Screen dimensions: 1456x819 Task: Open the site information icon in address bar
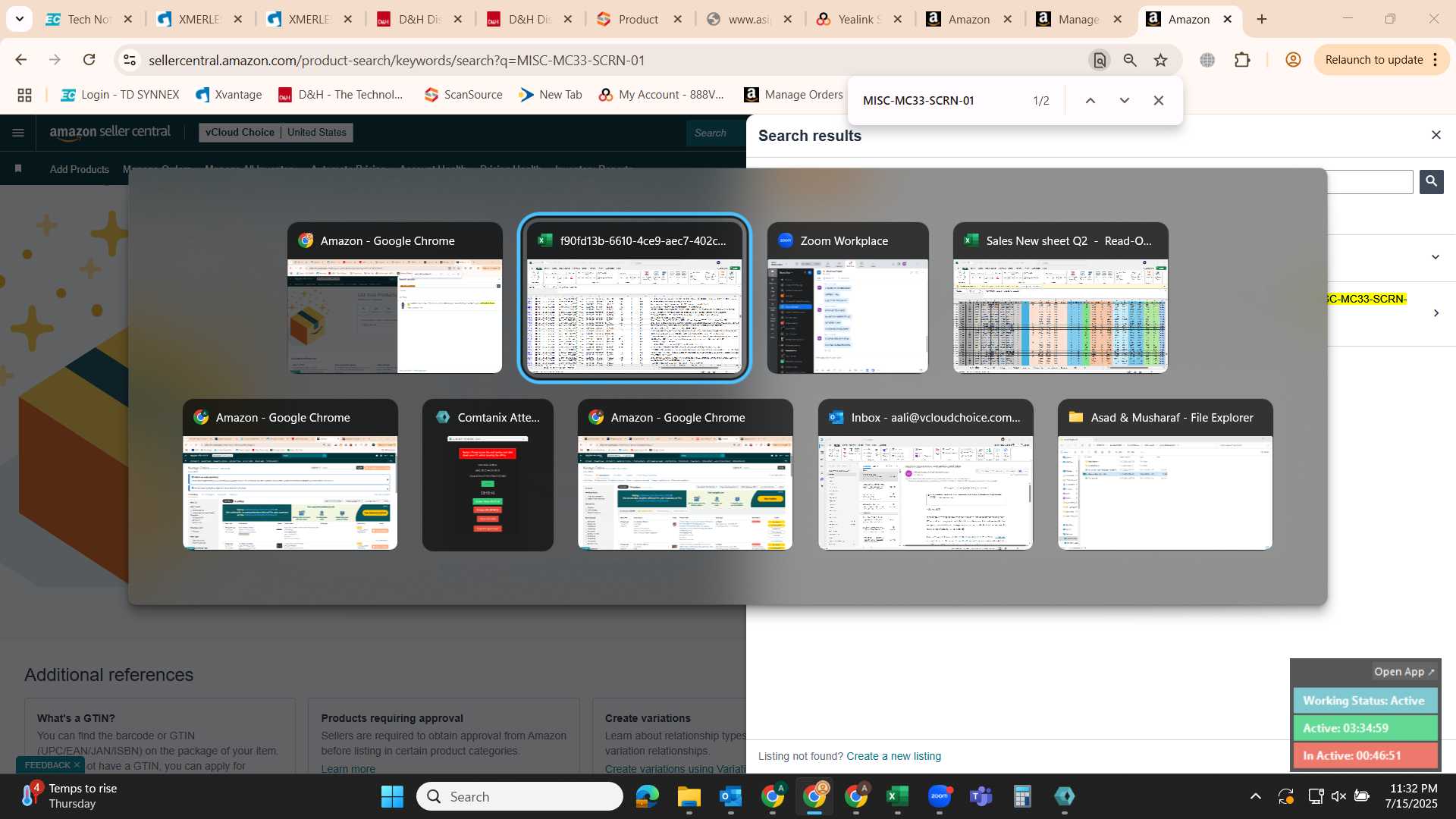[130, 60]
